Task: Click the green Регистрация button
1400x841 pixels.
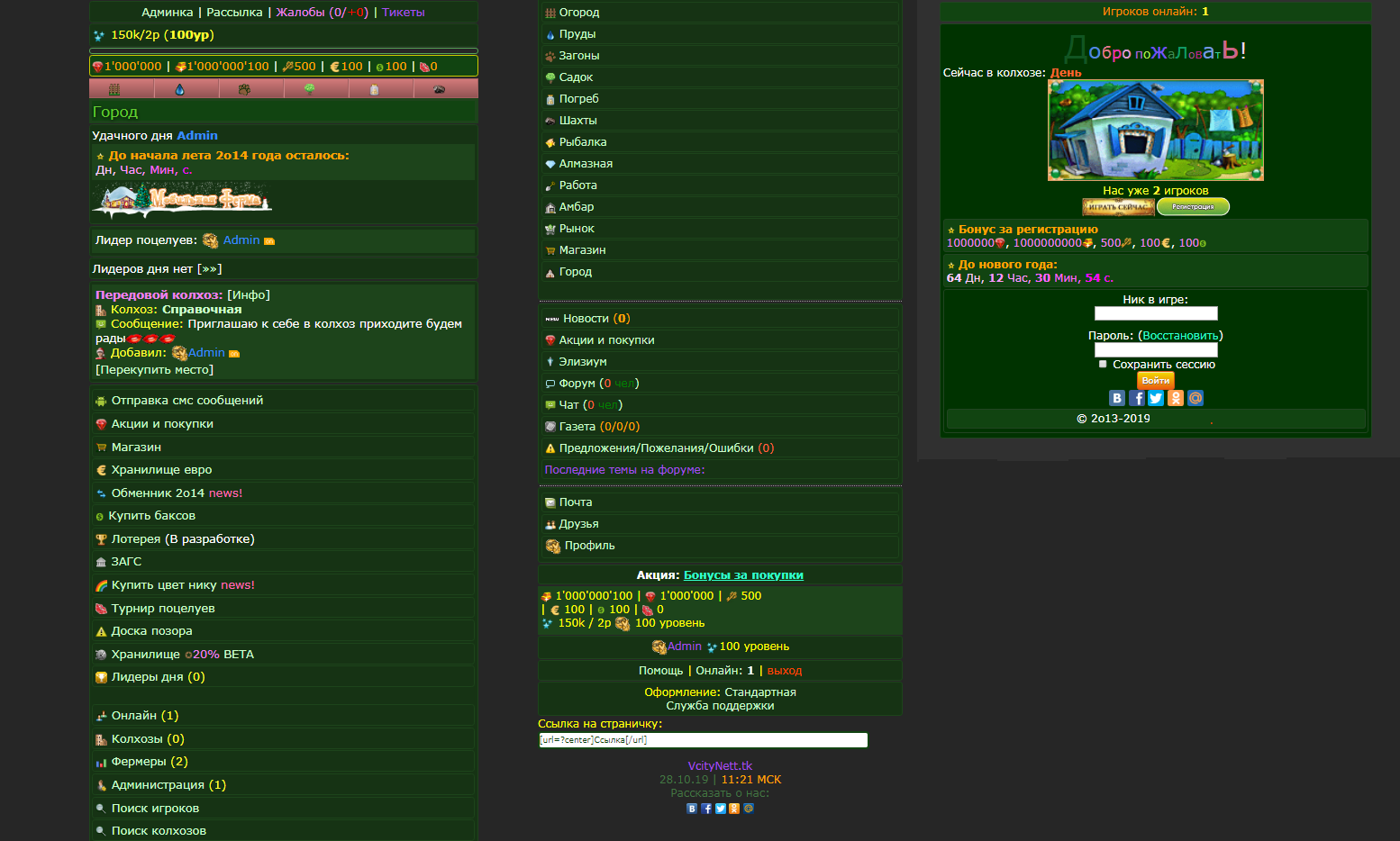Action: [x=1193, y=207]
